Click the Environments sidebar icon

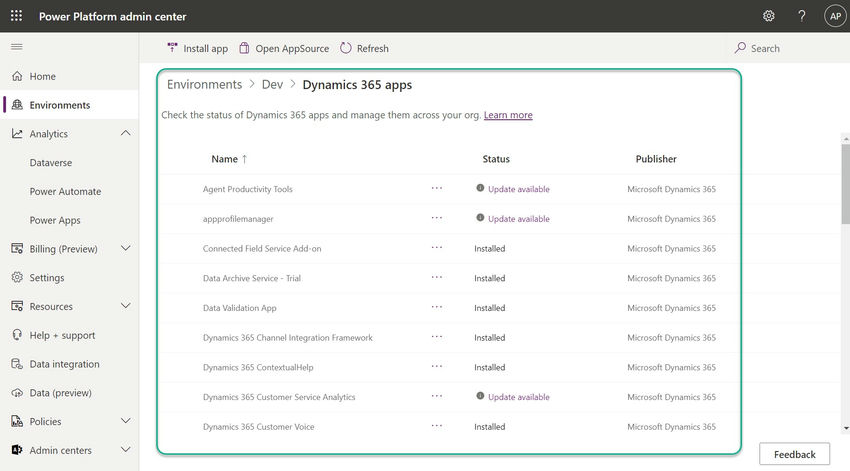[x=17, y=105]
